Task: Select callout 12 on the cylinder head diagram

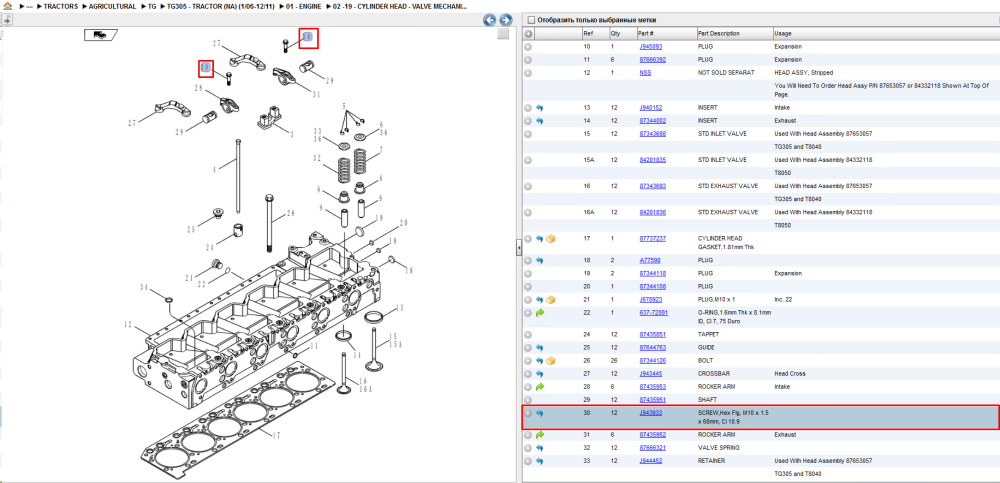Action: point(128,325)
